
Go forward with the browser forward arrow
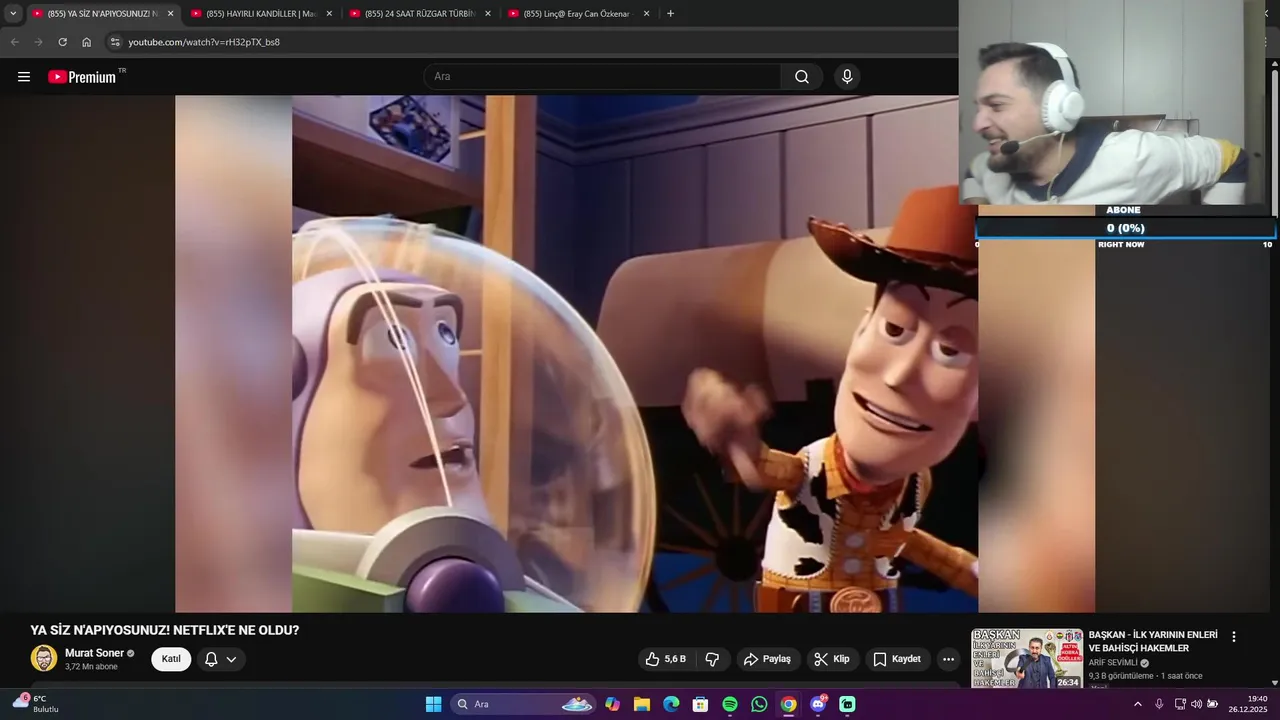click(x=38, y=42)
